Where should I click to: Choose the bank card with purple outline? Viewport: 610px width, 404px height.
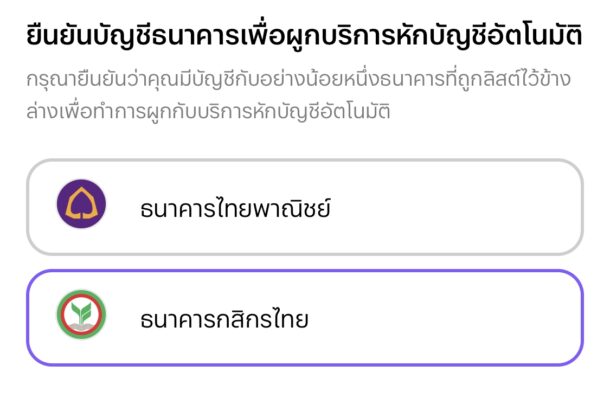(305, 318)
